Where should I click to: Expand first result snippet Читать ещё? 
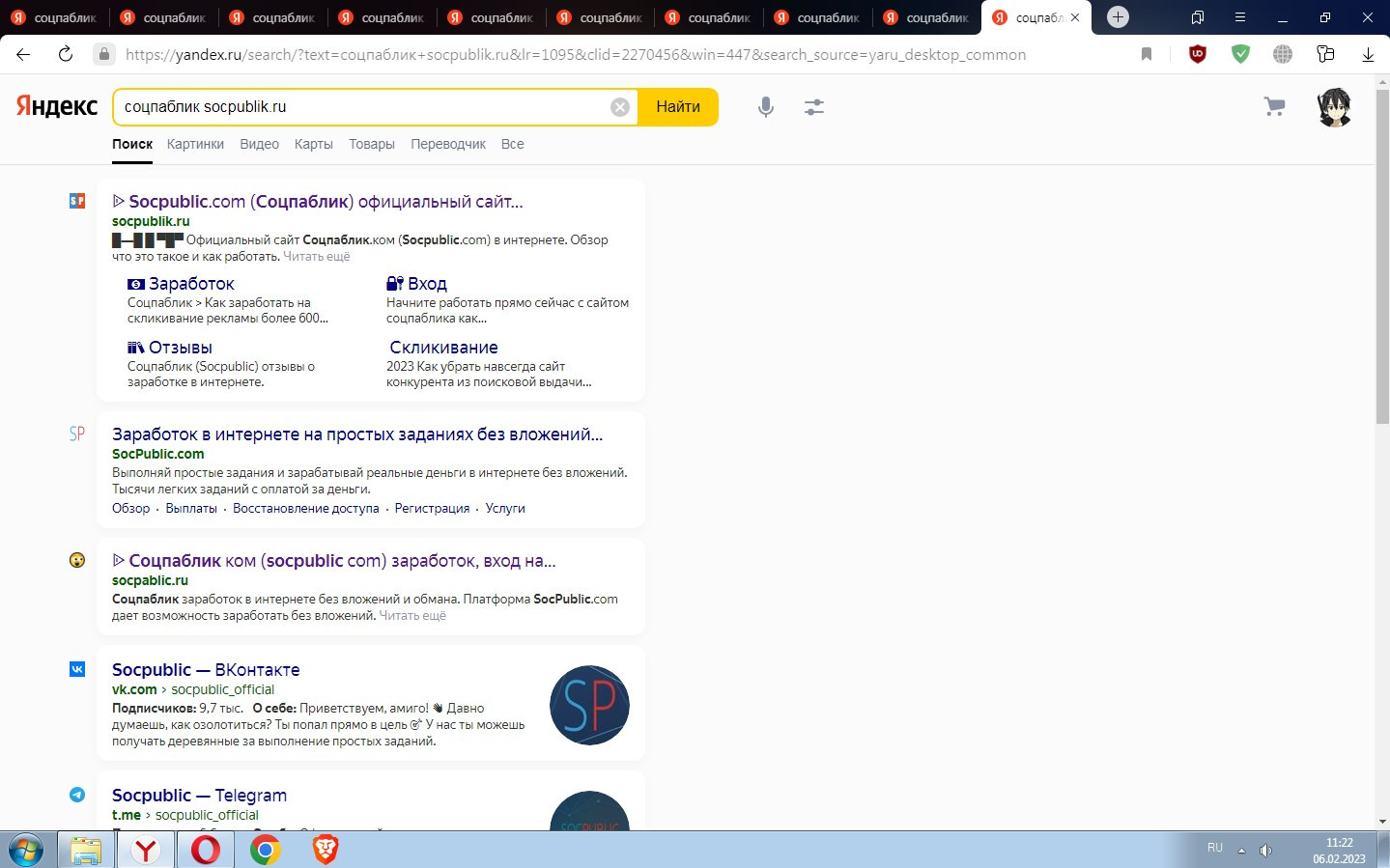tap(317, 257)
